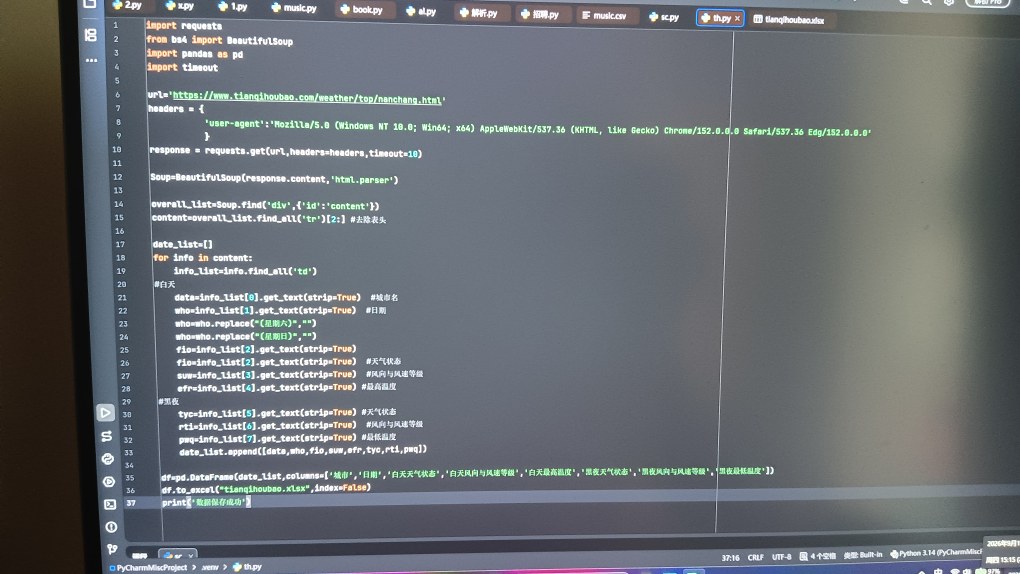Switch to the 1.py tab
The height and width of the screenshot is (574, 1020).
click(x=234, y=7)
